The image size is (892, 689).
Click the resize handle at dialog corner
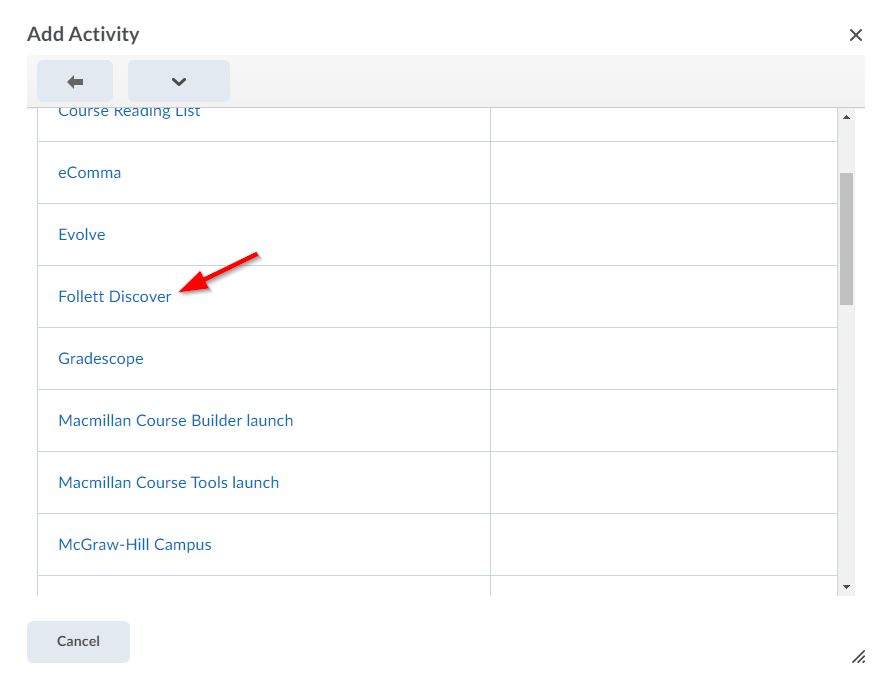(x=858, y=657)
